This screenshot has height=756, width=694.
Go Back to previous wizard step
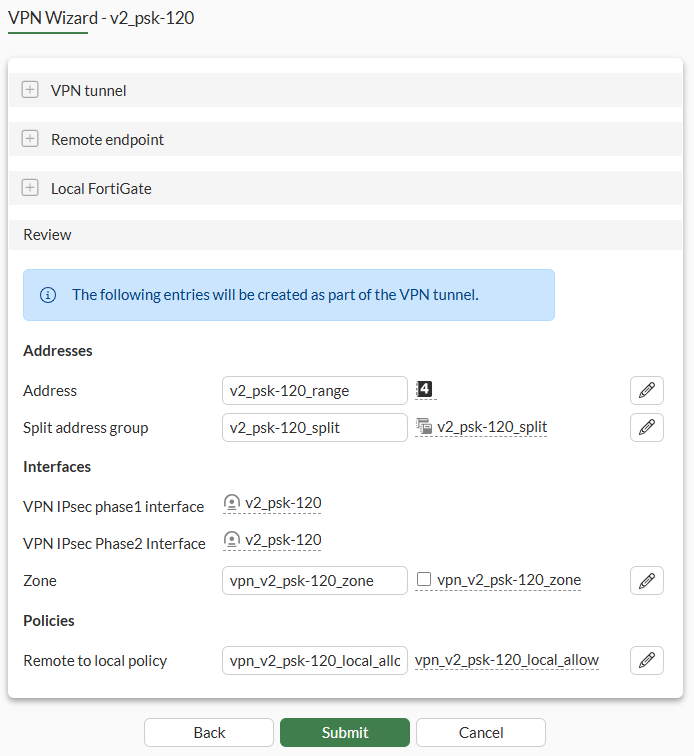[209, 733]
